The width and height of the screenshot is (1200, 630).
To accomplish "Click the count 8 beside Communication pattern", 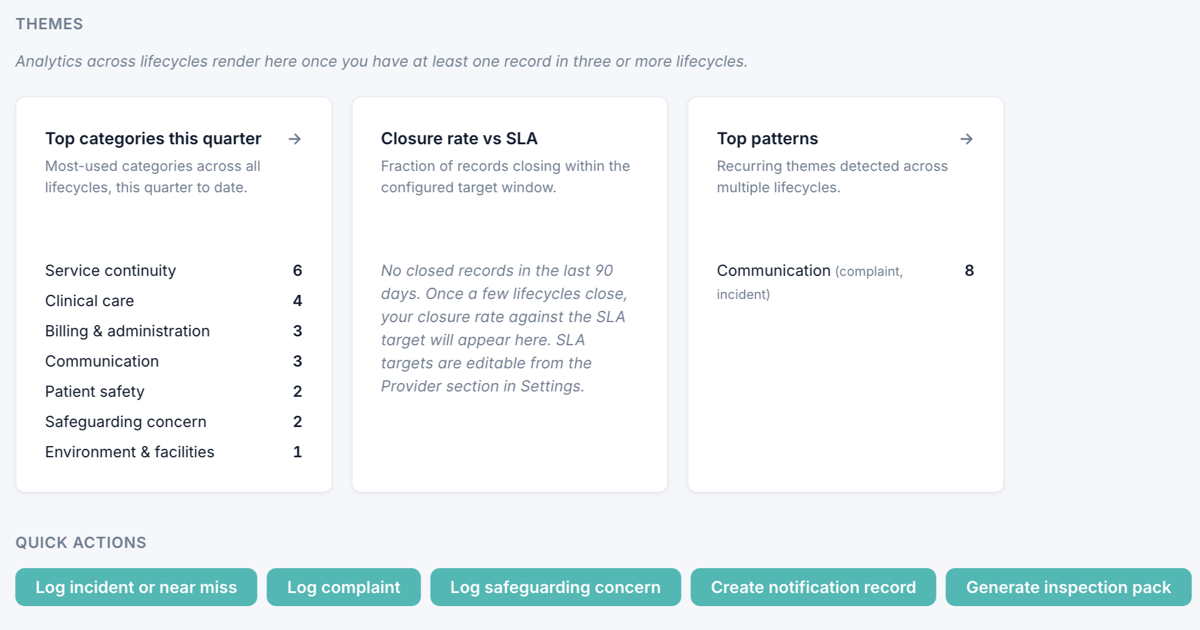I will [x=969, y=271].
